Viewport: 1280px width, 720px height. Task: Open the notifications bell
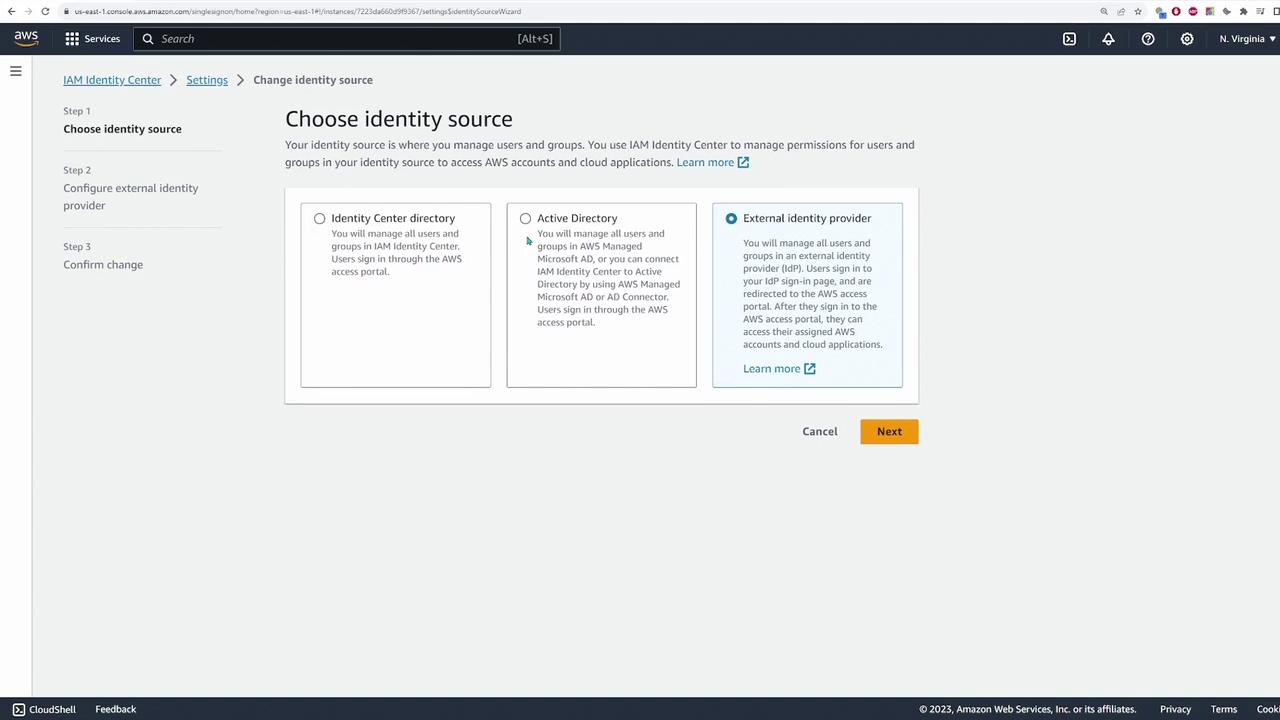click(x=1108, y=39)
